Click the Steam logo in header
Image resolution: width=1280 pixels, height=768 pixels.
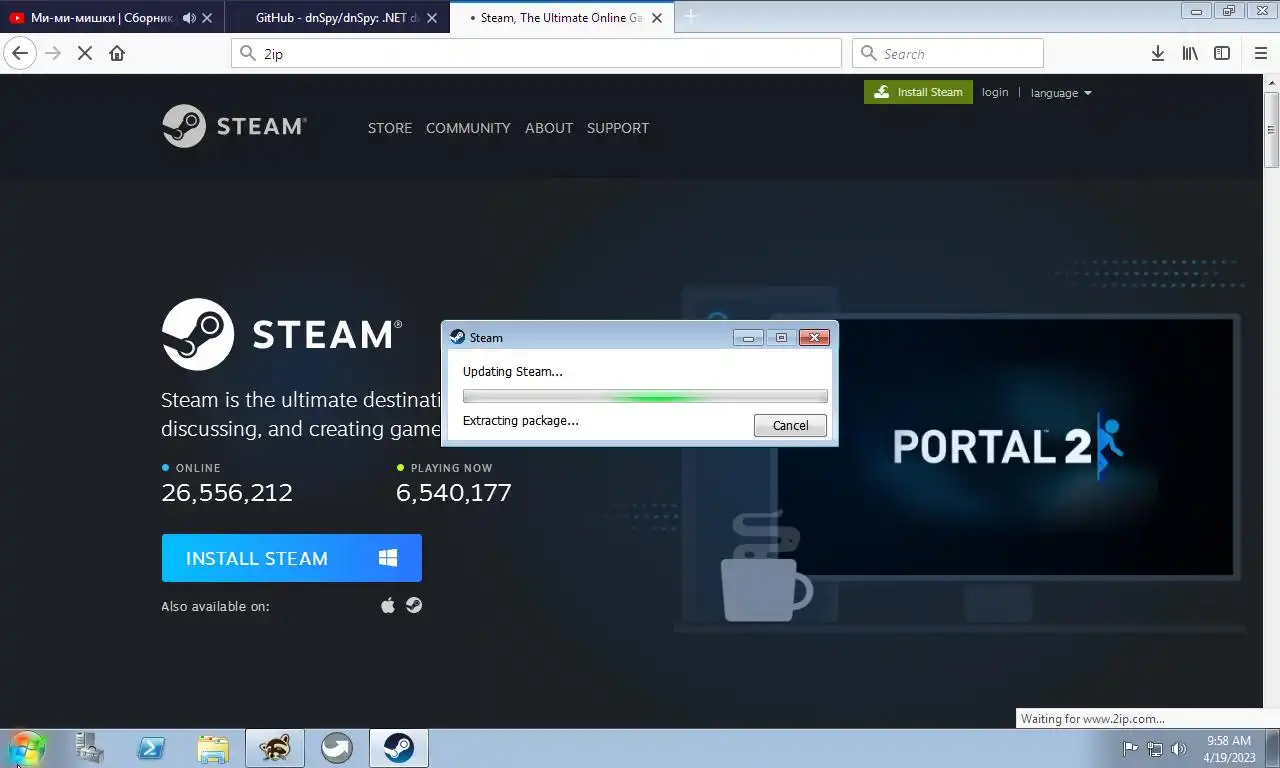coord(235,126)
